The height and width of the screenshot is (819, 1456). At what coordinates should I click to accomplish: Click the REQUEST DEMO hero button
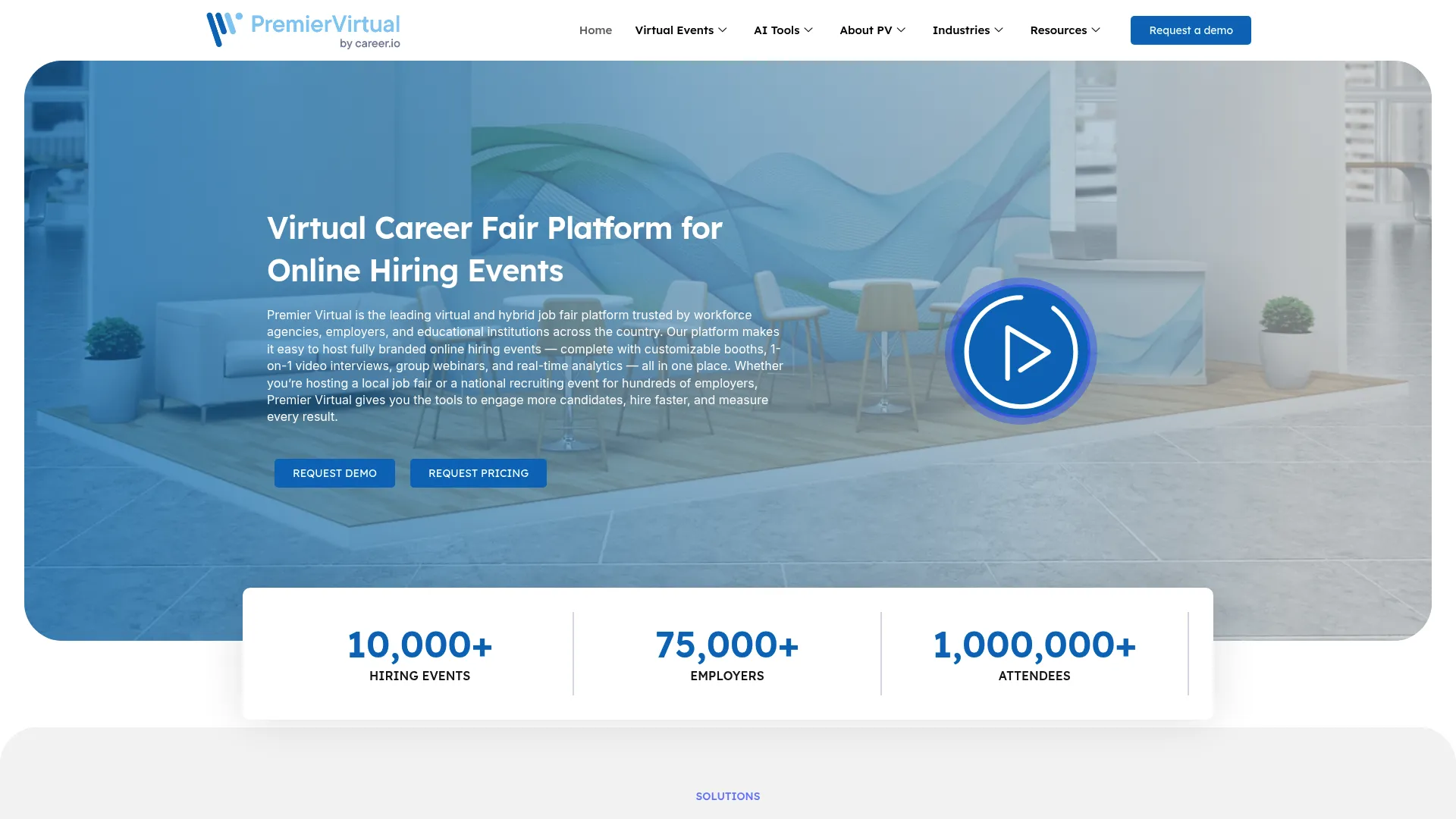[334, 473]
